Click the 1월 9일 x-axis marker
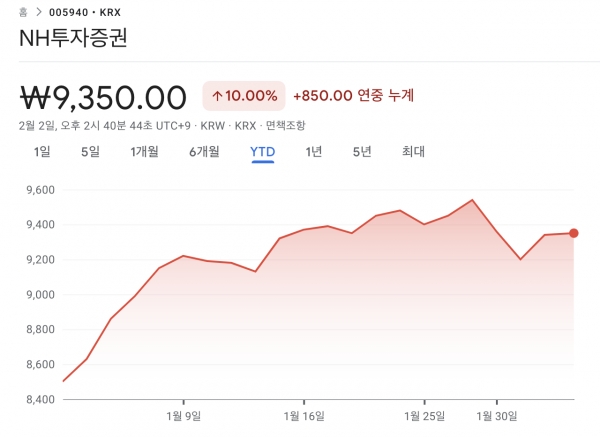Screen dimensions: 600x437 [x=183, y=416]
